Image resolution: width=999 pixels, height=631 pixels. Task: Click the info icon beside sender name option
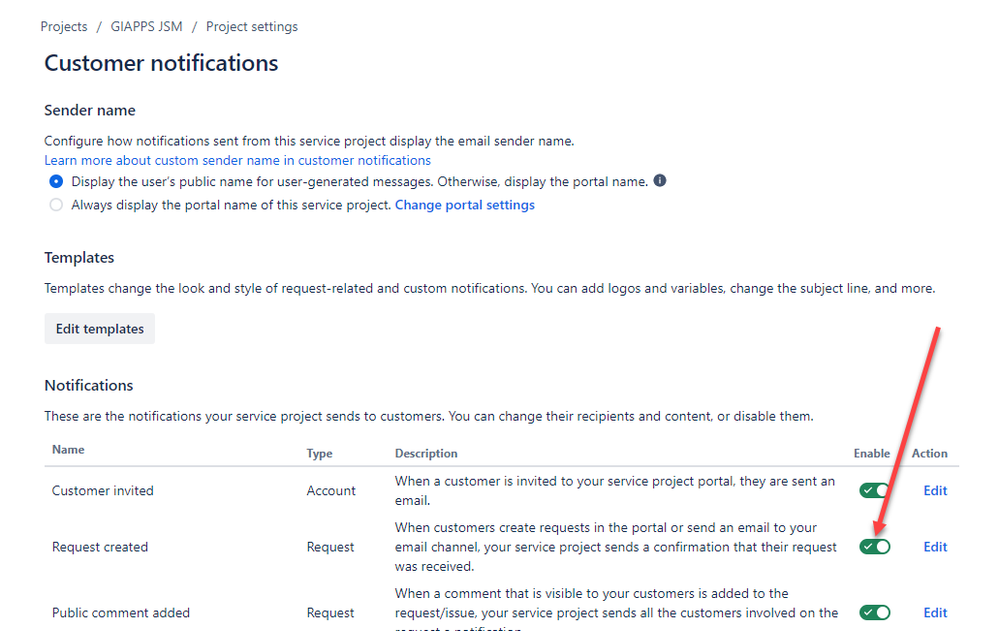tap(660, 181)
